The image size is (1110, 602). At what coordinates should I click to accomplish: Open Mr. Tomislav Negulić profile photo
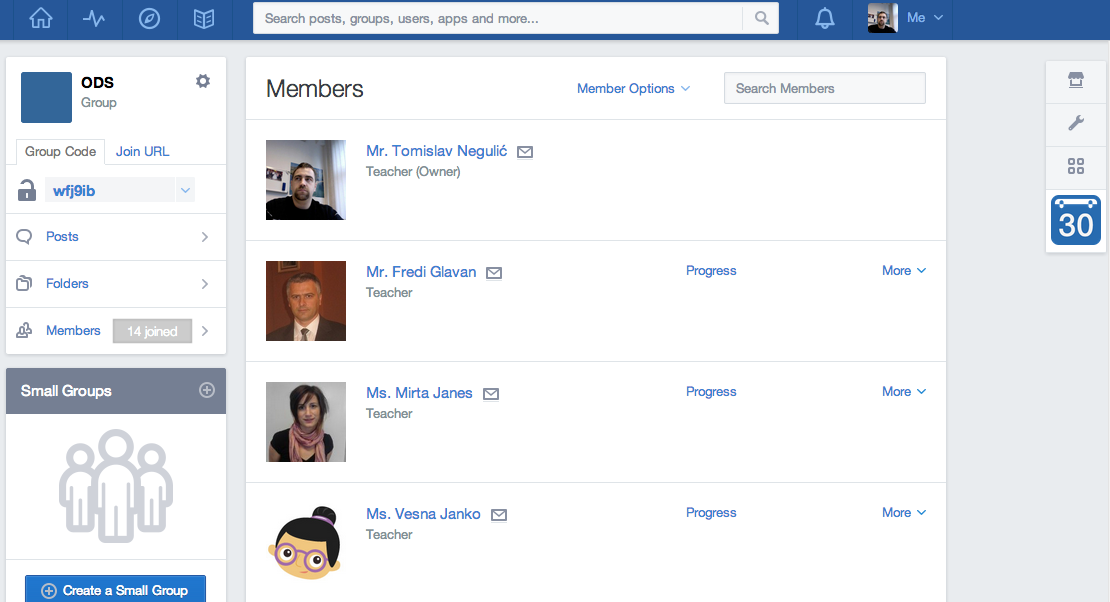tap(306, 180)
